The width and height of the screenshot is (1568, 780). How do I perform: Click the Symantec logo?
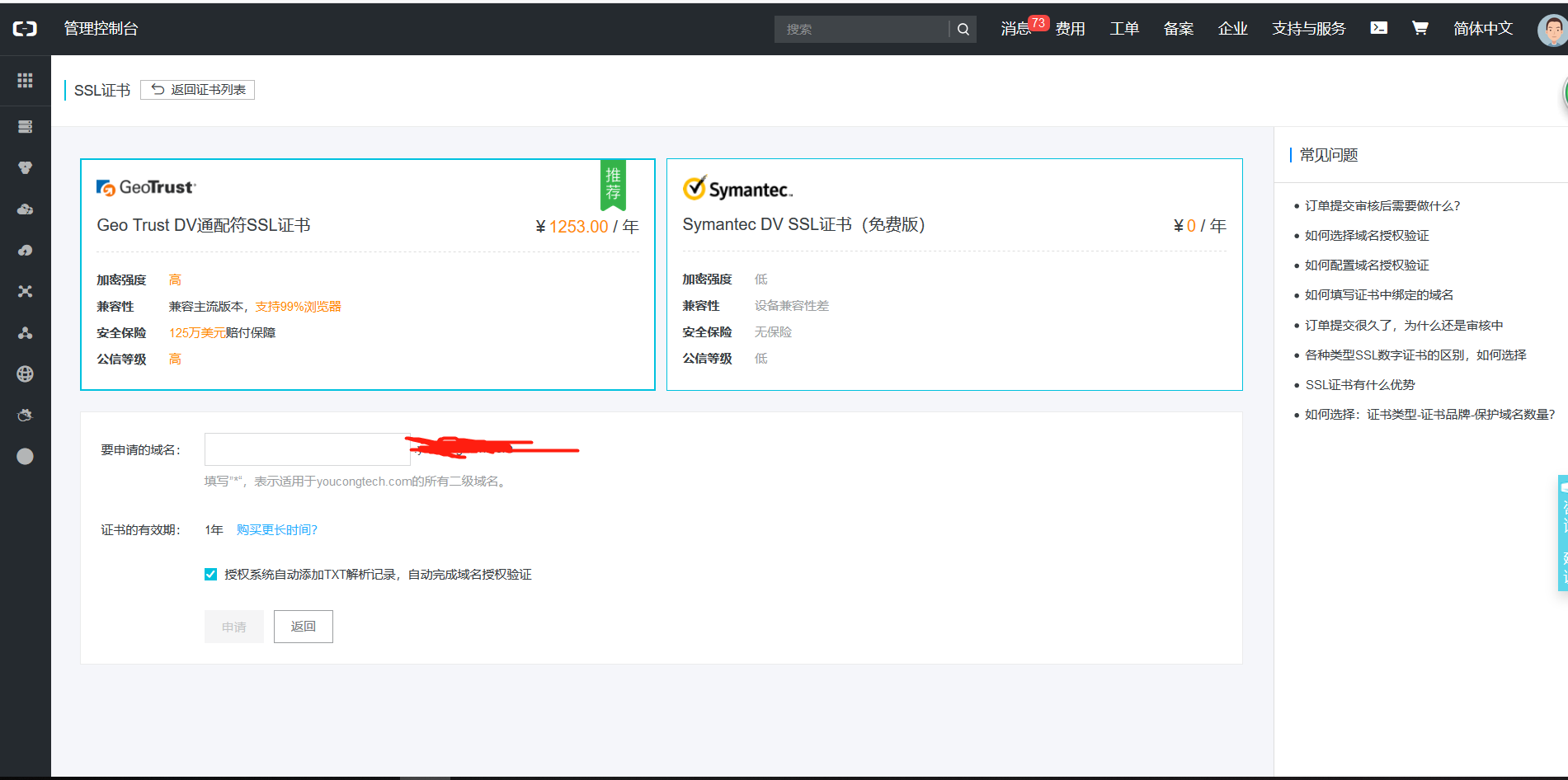pyautogui.click(x=737, y=188)
